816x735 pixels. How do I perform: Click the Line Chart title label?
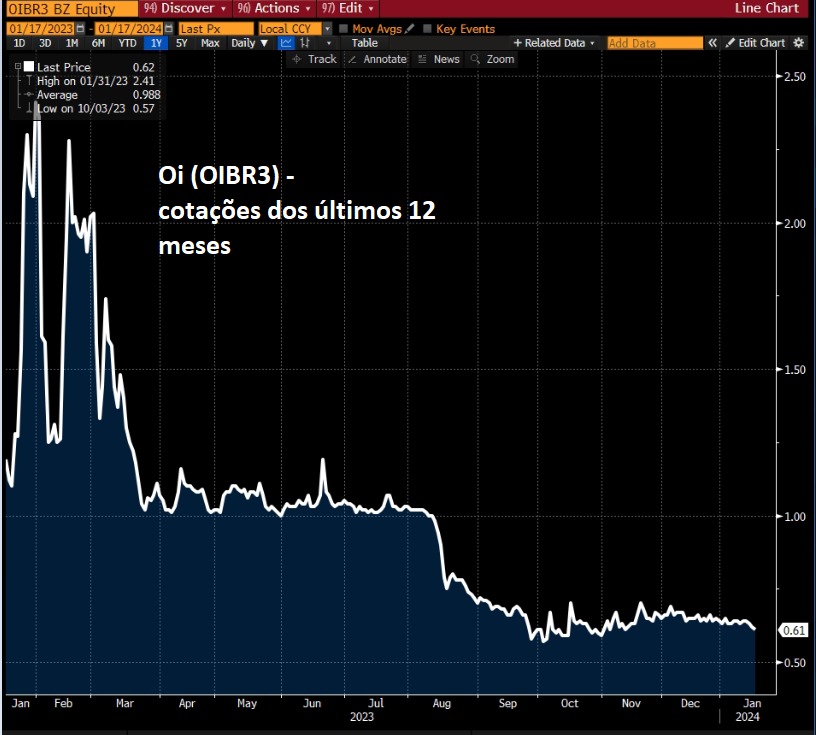tap(767, 8)
